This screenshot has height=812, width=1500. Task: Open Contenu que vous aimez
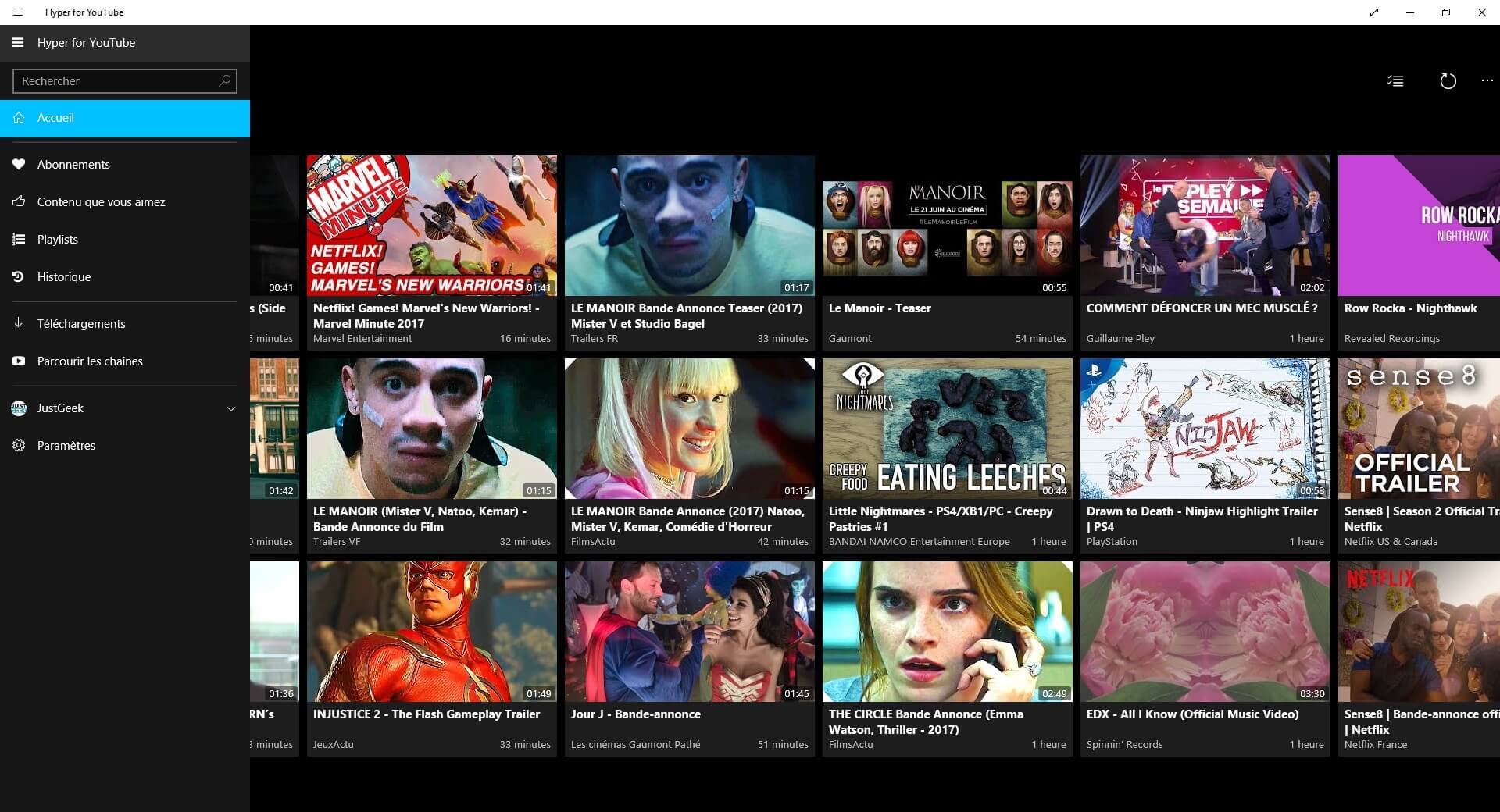pos(125,202)
